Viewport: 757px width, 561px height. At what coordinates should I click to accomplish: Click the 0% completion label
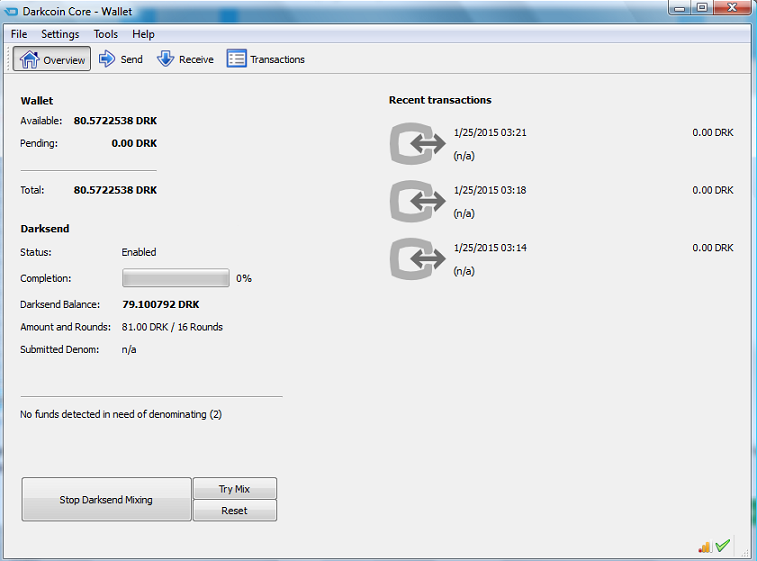coord(244,279)
